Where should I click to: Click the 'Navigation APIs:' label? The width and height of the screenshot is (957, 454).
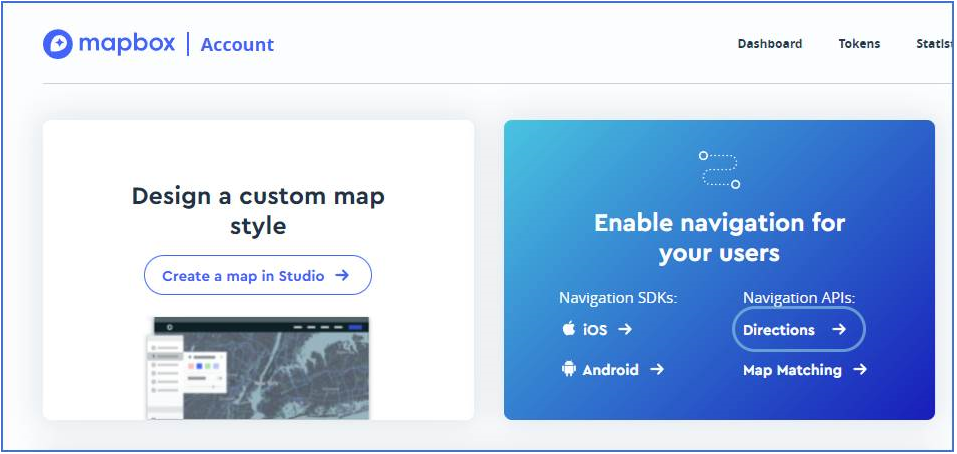click(x=799, y=298)
